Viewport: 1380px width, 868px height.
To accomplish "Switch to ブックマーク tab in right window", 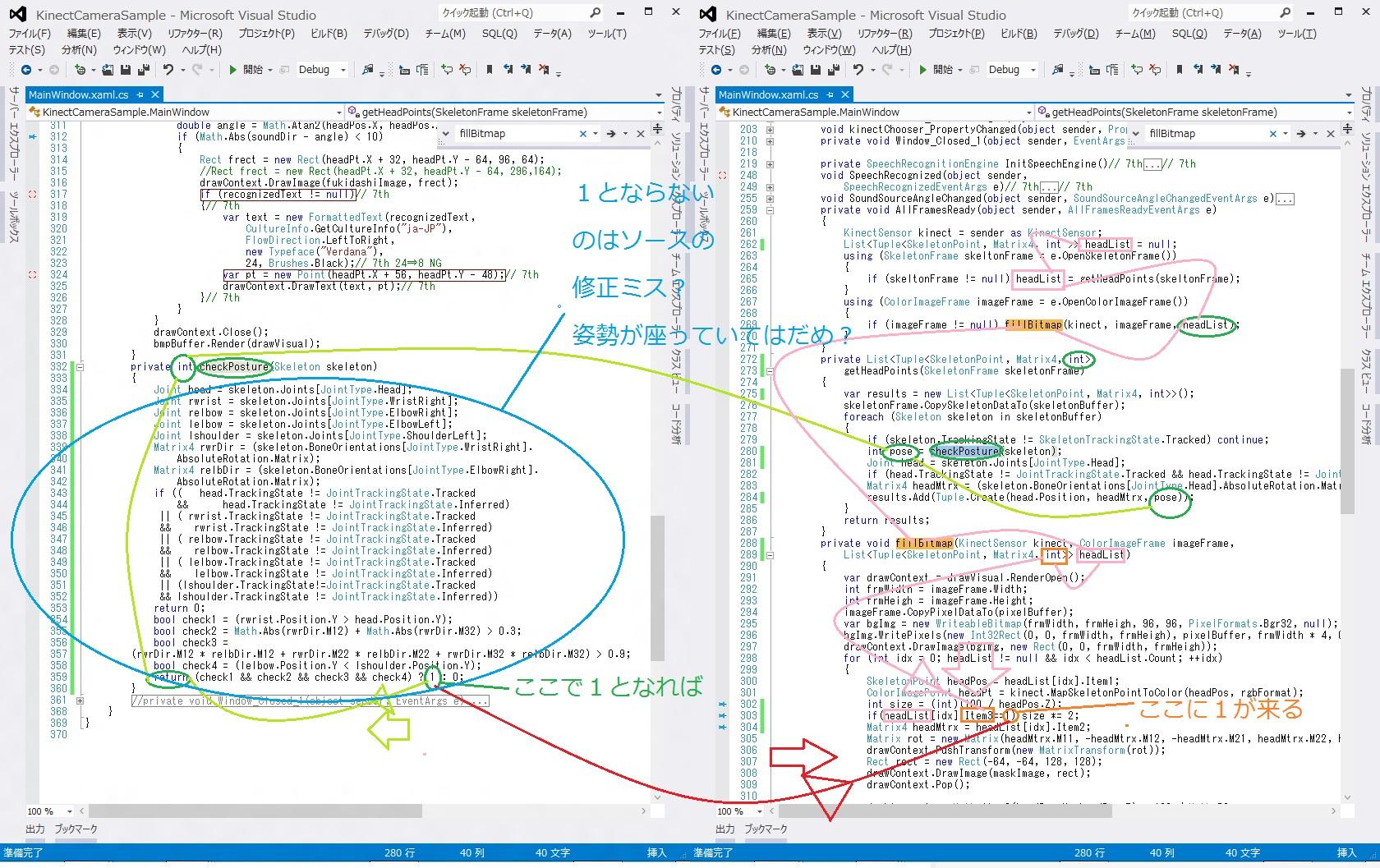I will 766,829.
